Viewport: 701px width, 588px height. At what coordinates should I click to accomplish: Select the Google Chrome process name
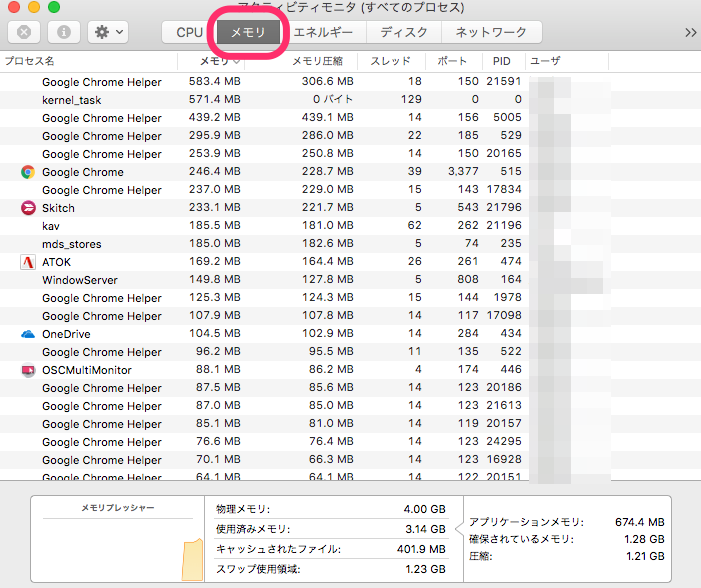coord(83,172)
